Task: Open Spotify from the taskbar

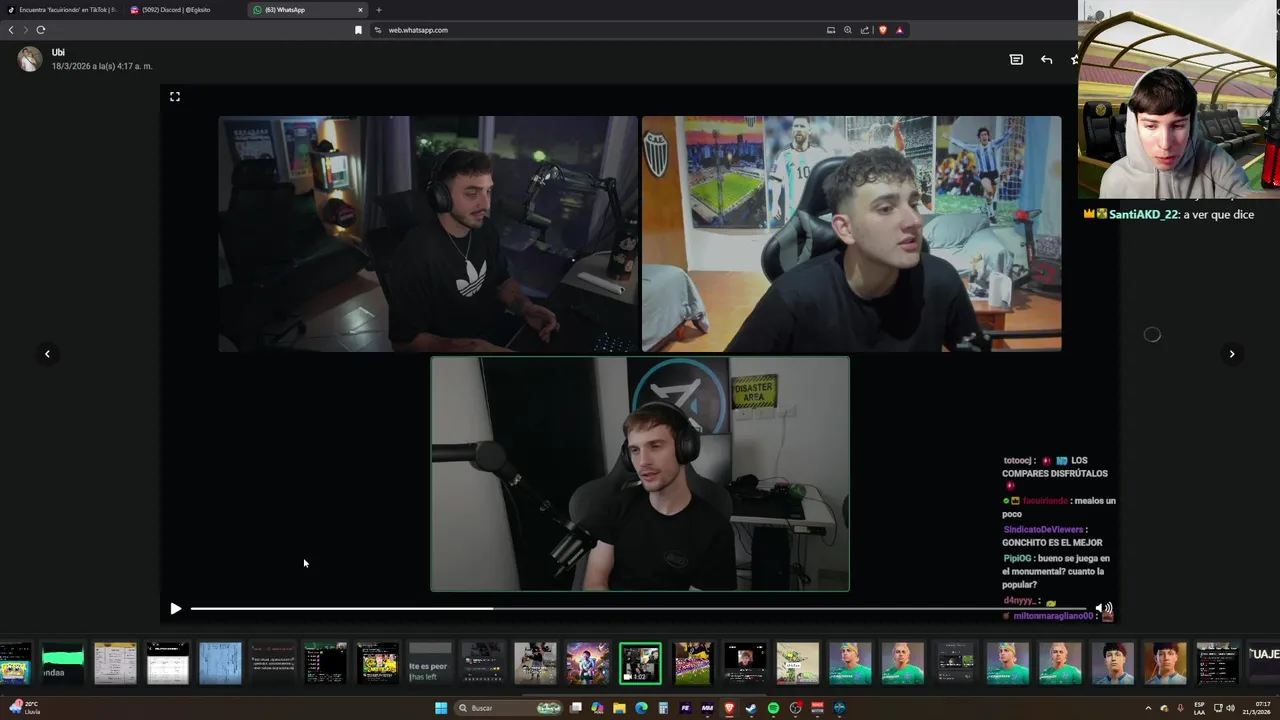Action: click(773, 708)
